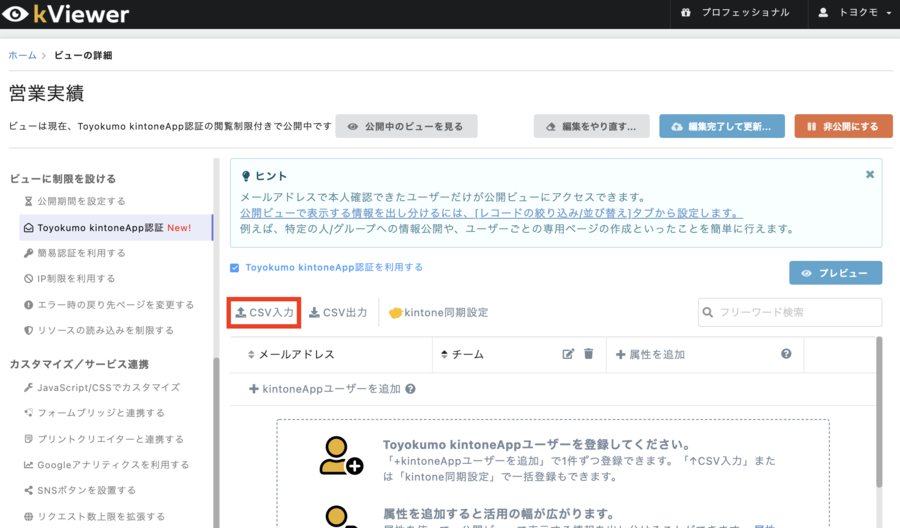Viewport: 900px width, 528px height.
Task: Click kintoneAppユーザーを追加
Action: click(x=324, y=389)
